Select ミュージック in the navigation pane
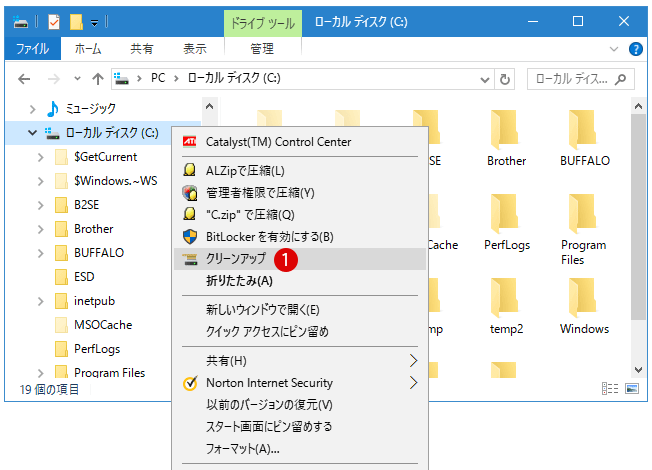Image resolution: width=652 pixels, height=470 pixels. [91, 109]
